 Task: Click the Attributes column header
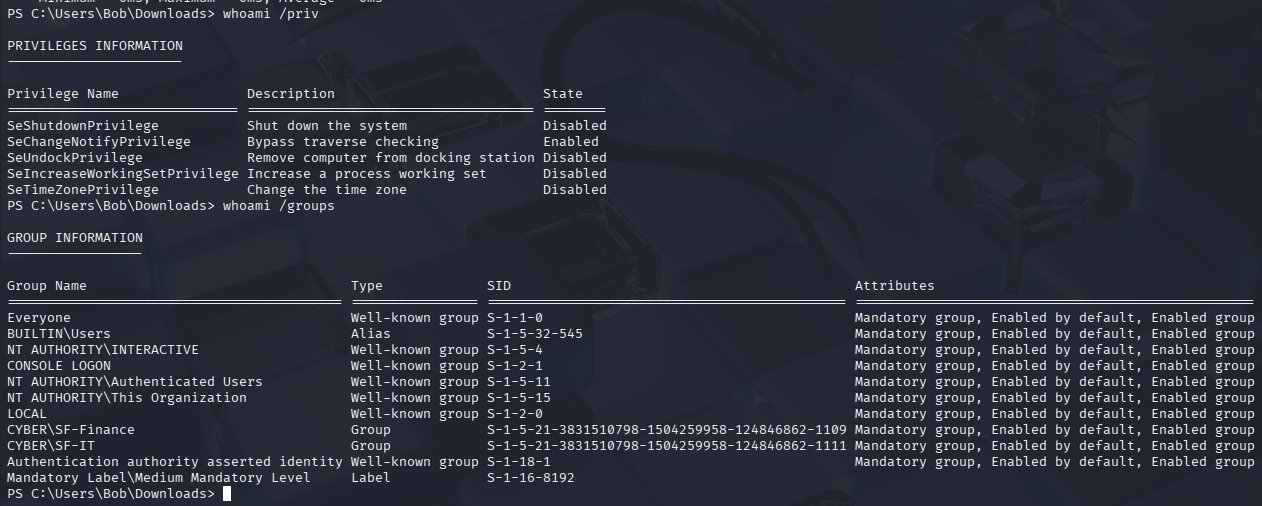[x=895, y=286]
